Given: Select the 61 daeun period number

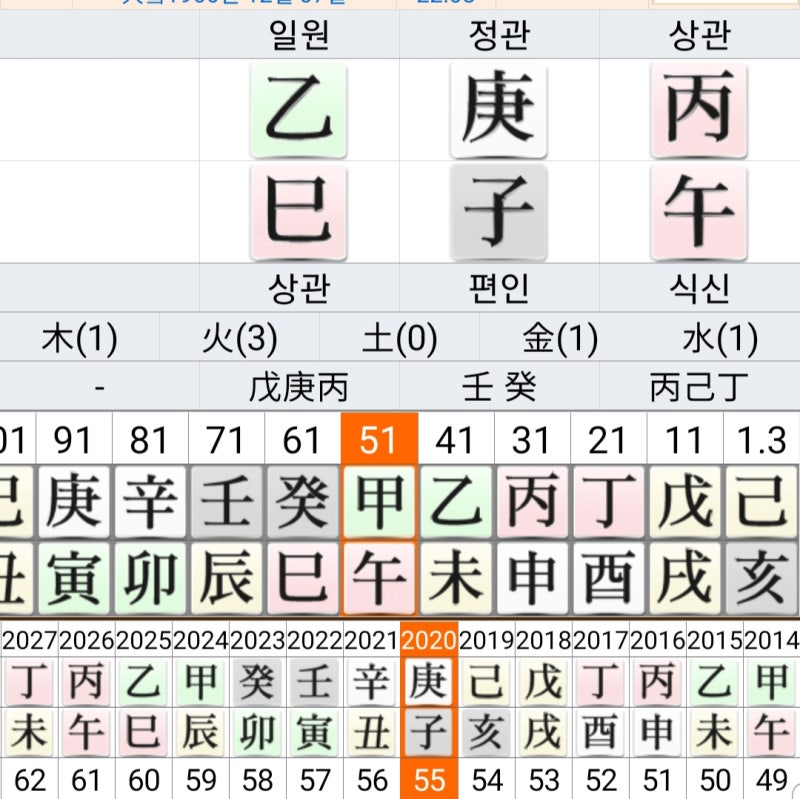Looking at the screenshot, I should coord(303,439).
